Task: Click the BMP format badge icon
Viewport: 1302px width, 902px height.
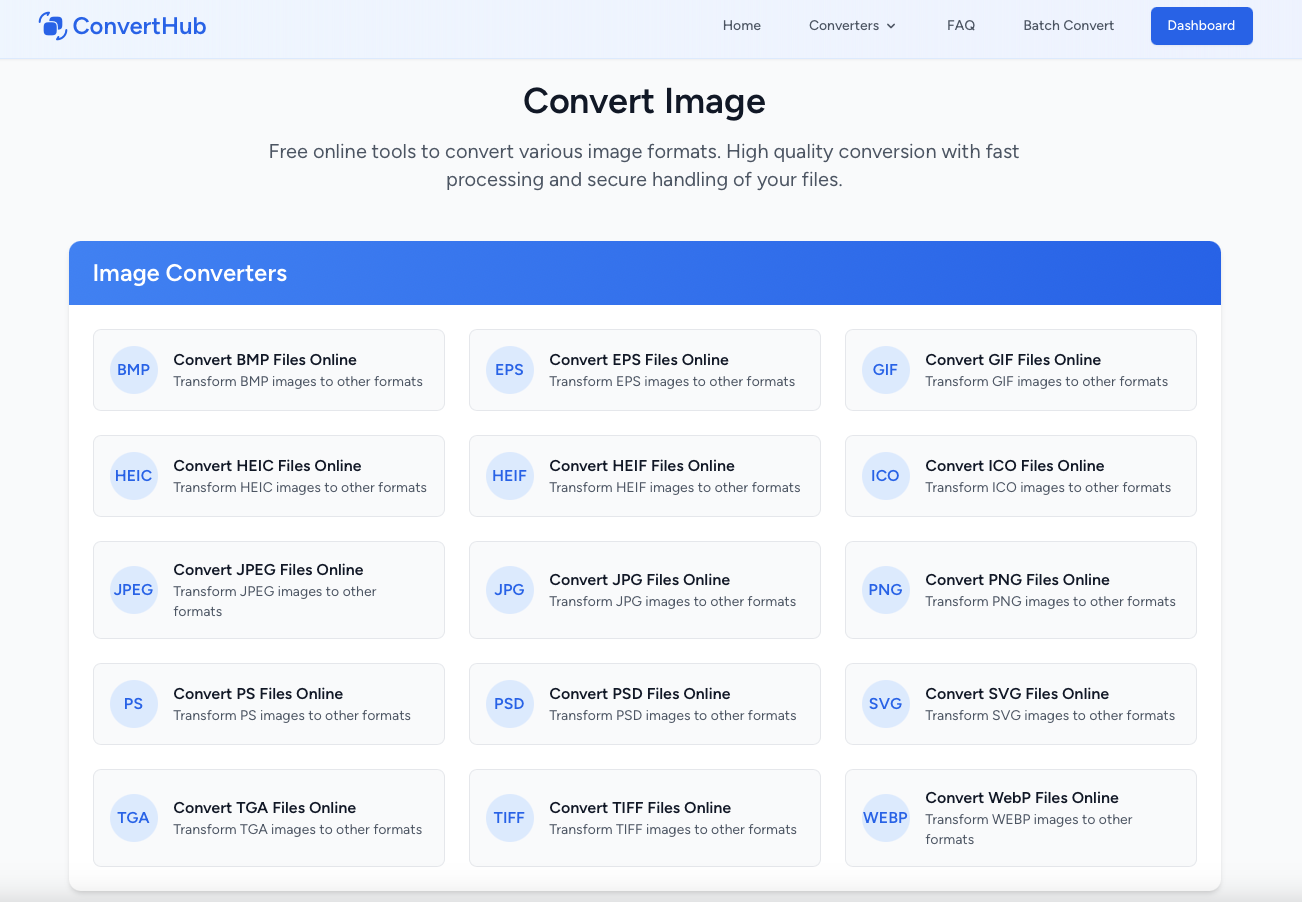Action: pyautogui.click(x=134, y=370)
